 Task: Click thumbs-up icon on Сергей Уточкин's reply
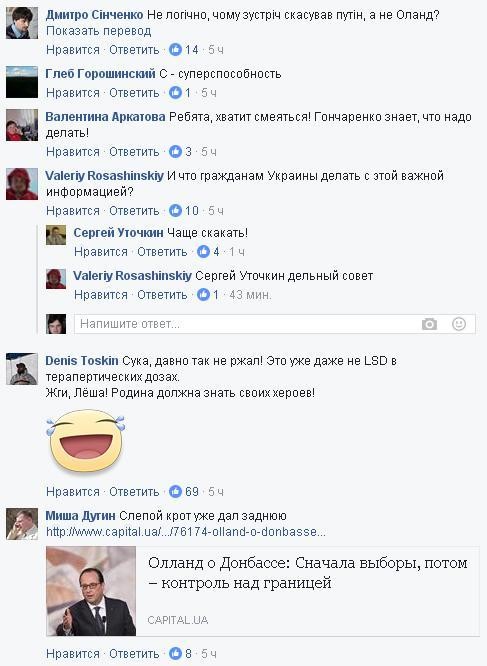(x=203, y=252)
